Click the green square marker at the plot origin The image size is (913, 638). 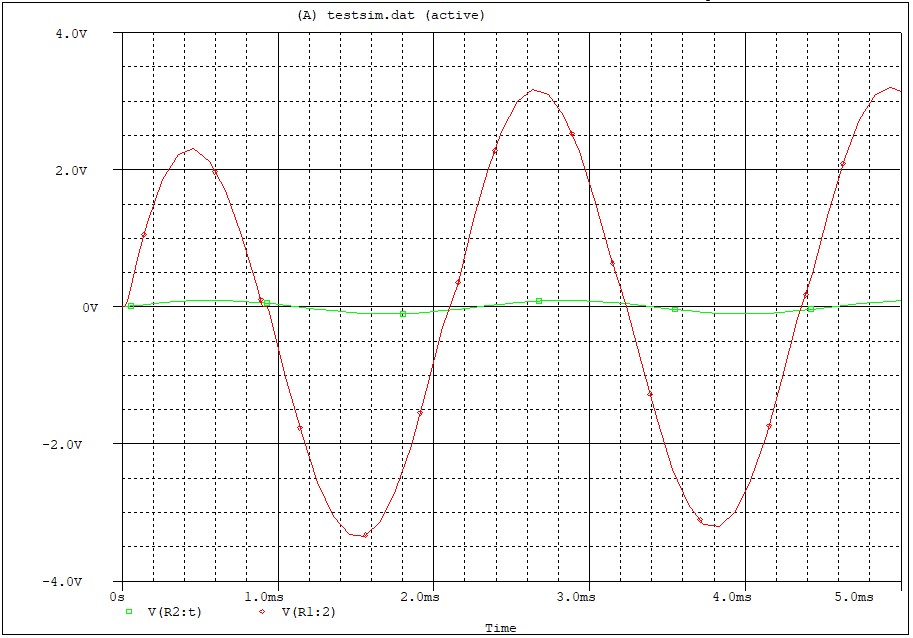[x=130, y=306]
